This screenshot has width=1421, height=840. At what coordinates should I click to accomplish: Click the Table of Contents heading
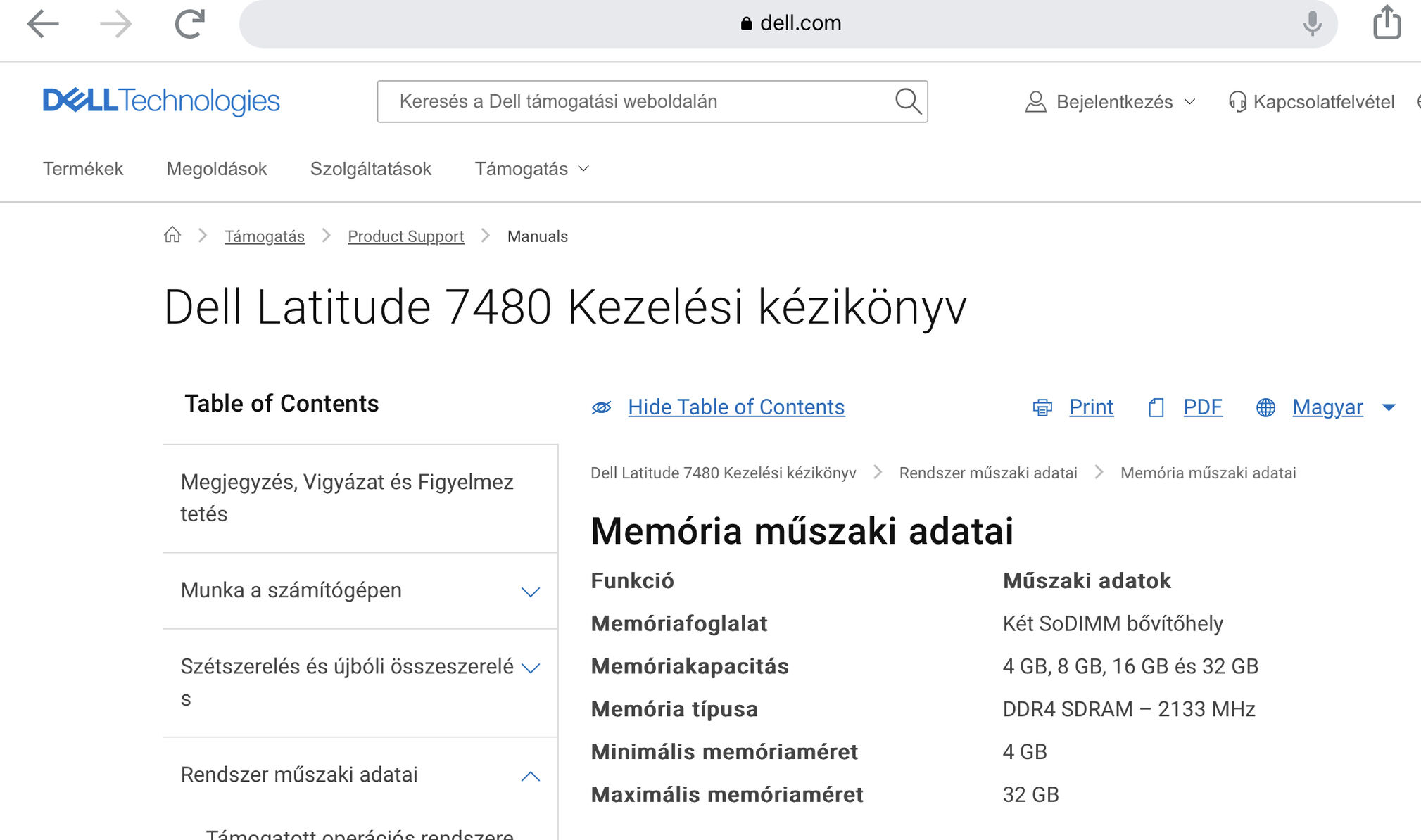(x=282, y=404)
